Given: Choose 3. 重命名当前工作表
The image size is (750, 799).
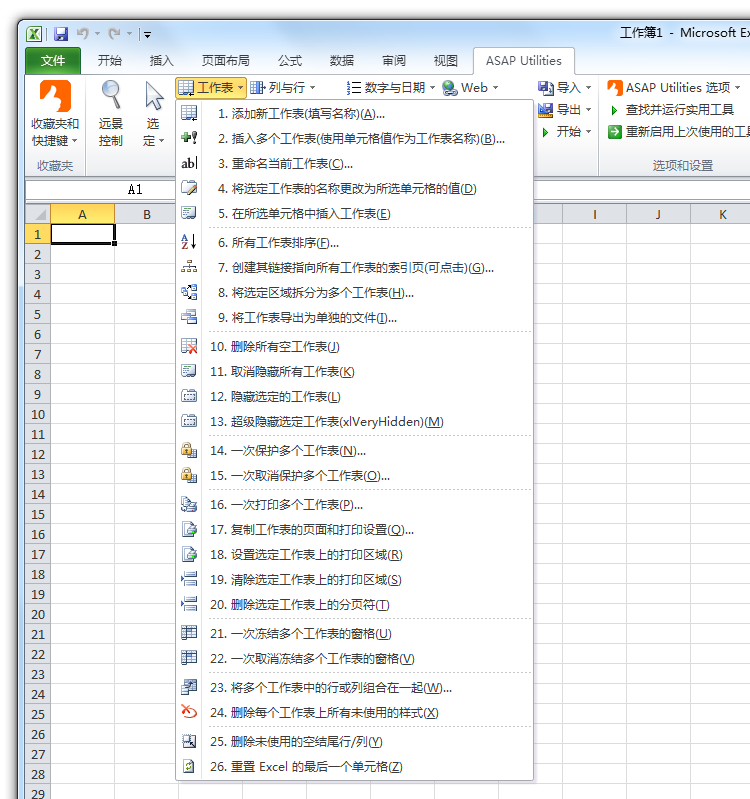Looking at the screenshot, I should 355,164.
